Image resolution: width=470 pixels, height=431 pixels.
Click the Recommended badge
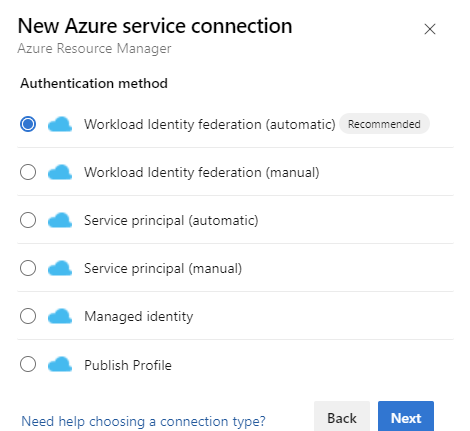[x=384, y=124]
